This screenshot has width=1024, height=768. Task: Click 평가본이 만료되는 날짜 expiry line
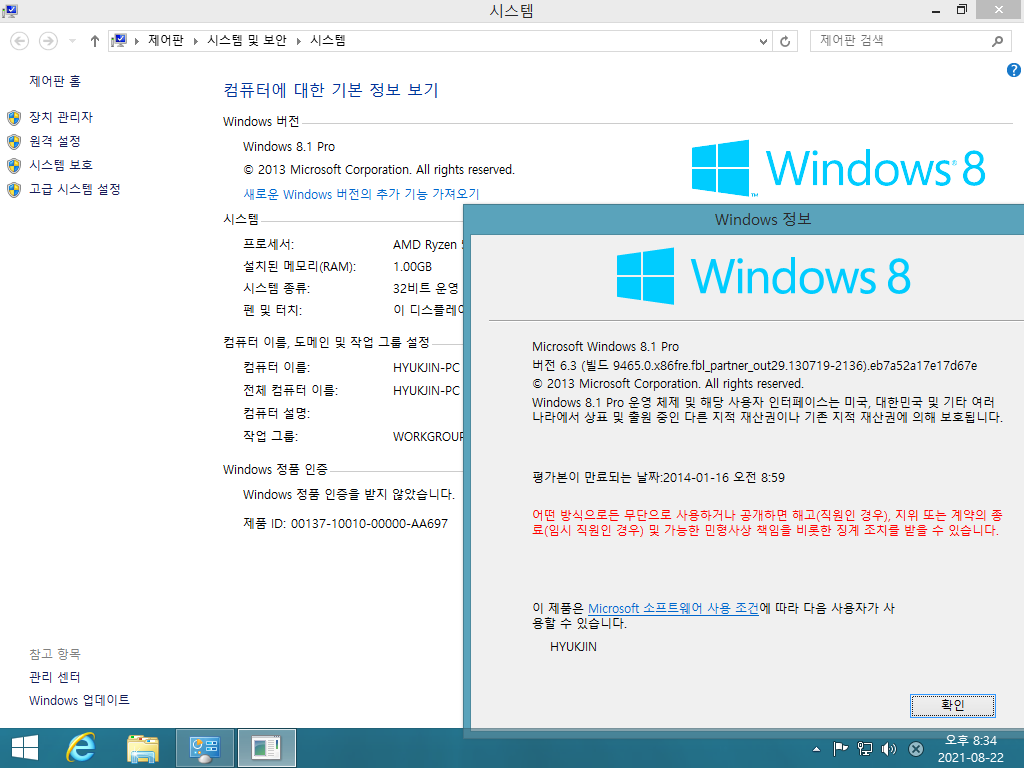click(658, 477)
